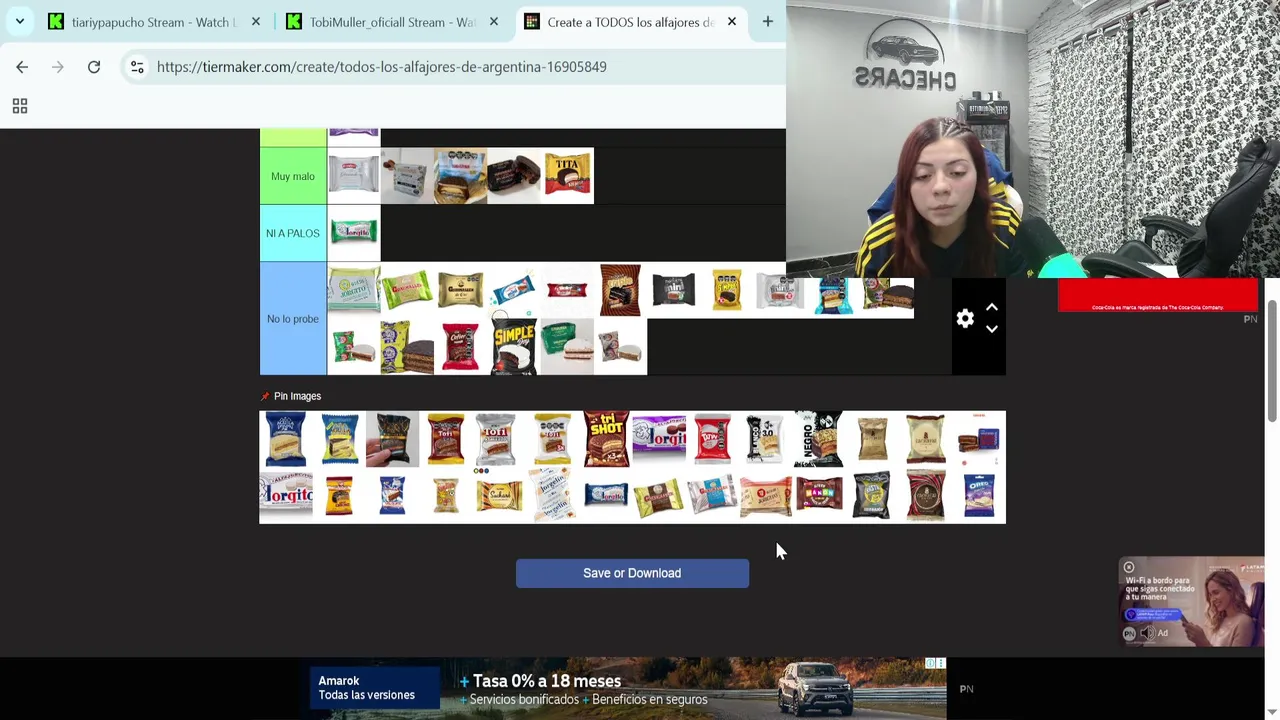This screenshot has height=720, width=1280.
Task: Pick the dark chocolate alfajor in Muy malo
Action: [514, 176]
